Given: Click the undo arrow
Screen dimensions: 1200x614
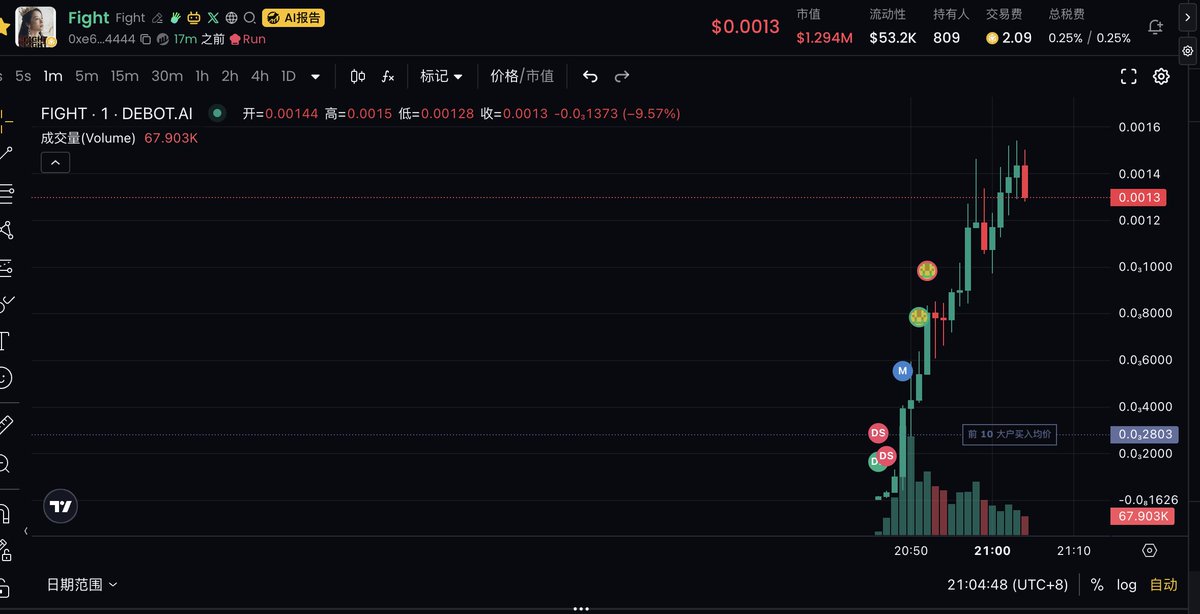Looking at the screenshot, I should pos(590,76).
